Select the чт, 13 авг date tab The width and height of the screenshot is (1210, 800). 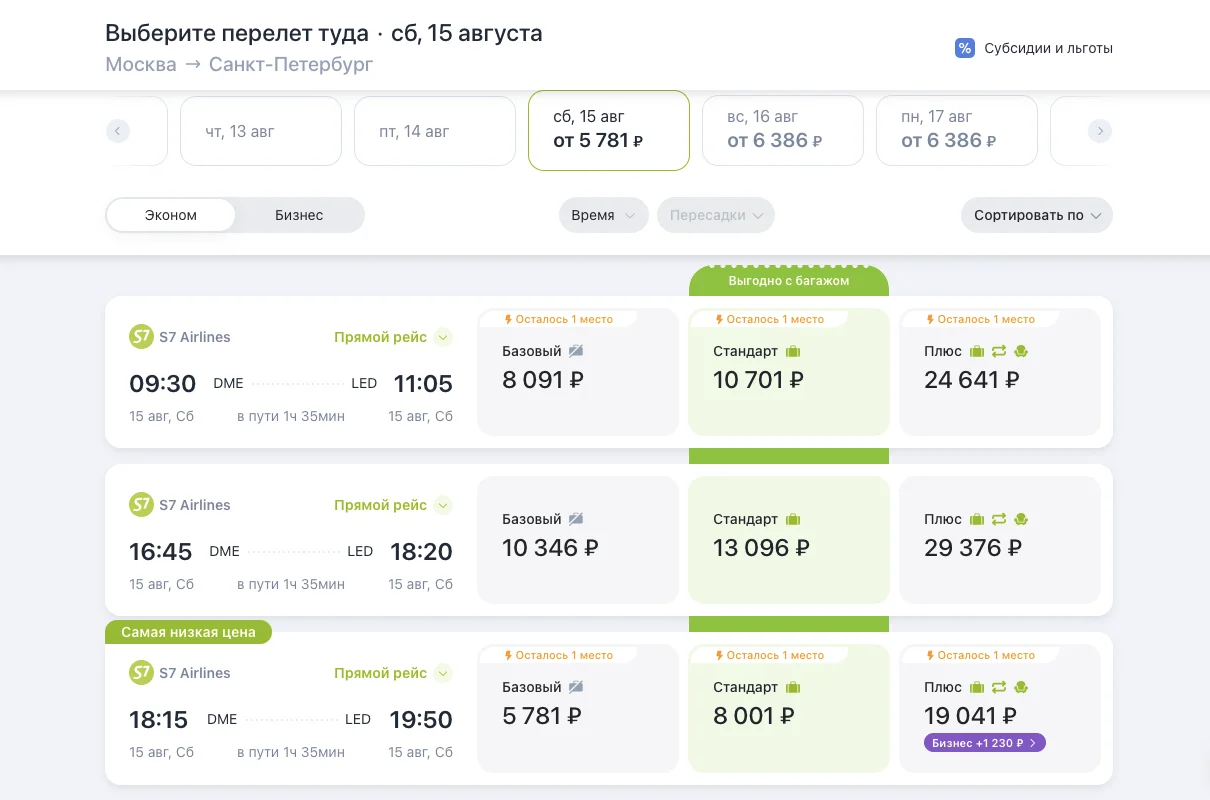point(261,131)
